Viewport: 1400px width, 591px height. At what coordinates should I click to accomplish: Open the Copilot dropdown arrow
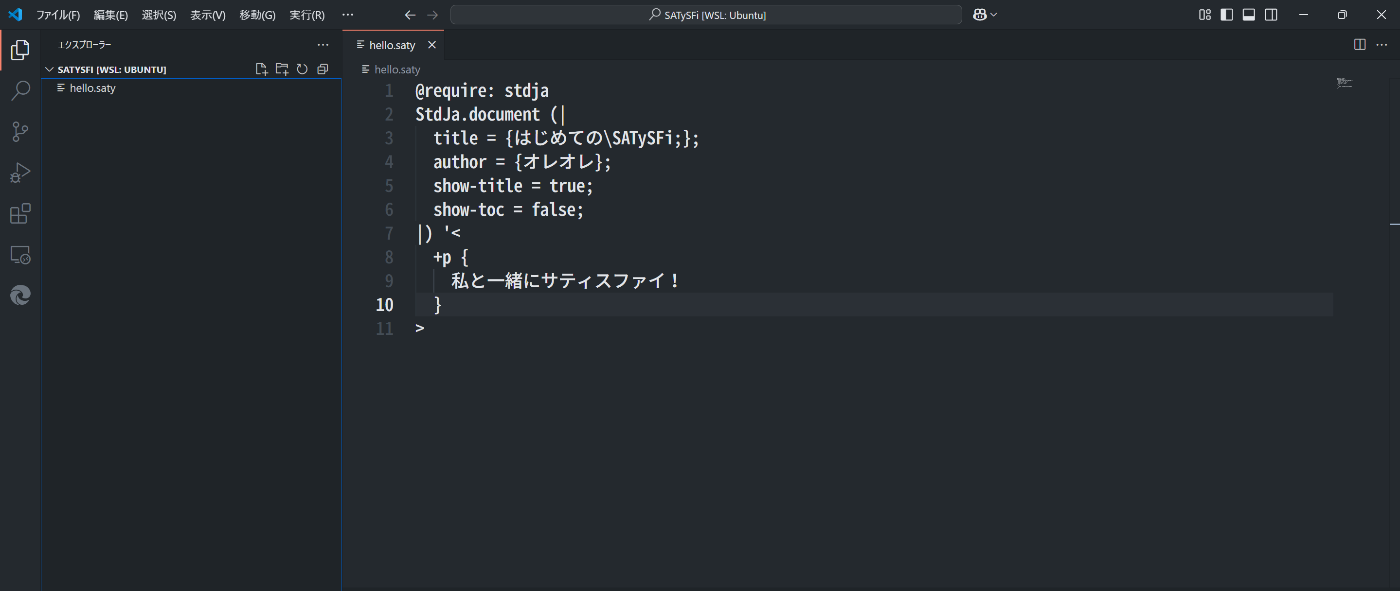pyautogui.click(x=994, y=15)
